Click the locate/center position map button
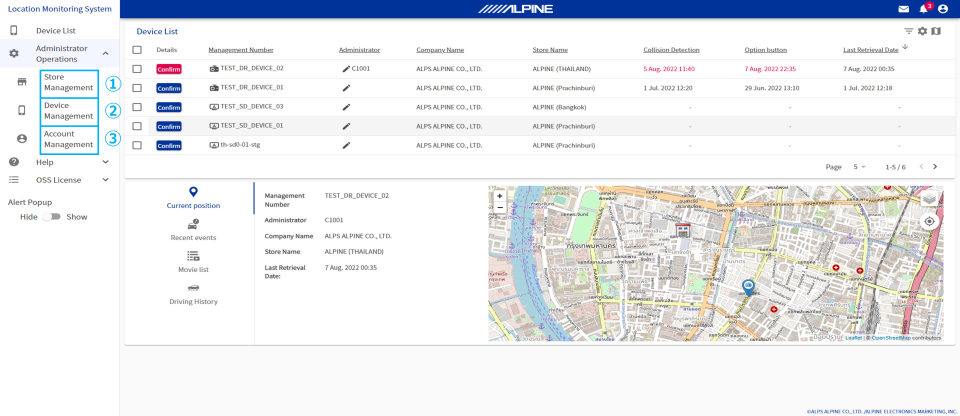This screenshot has width=960, height=416. click(x=929, y=221)
